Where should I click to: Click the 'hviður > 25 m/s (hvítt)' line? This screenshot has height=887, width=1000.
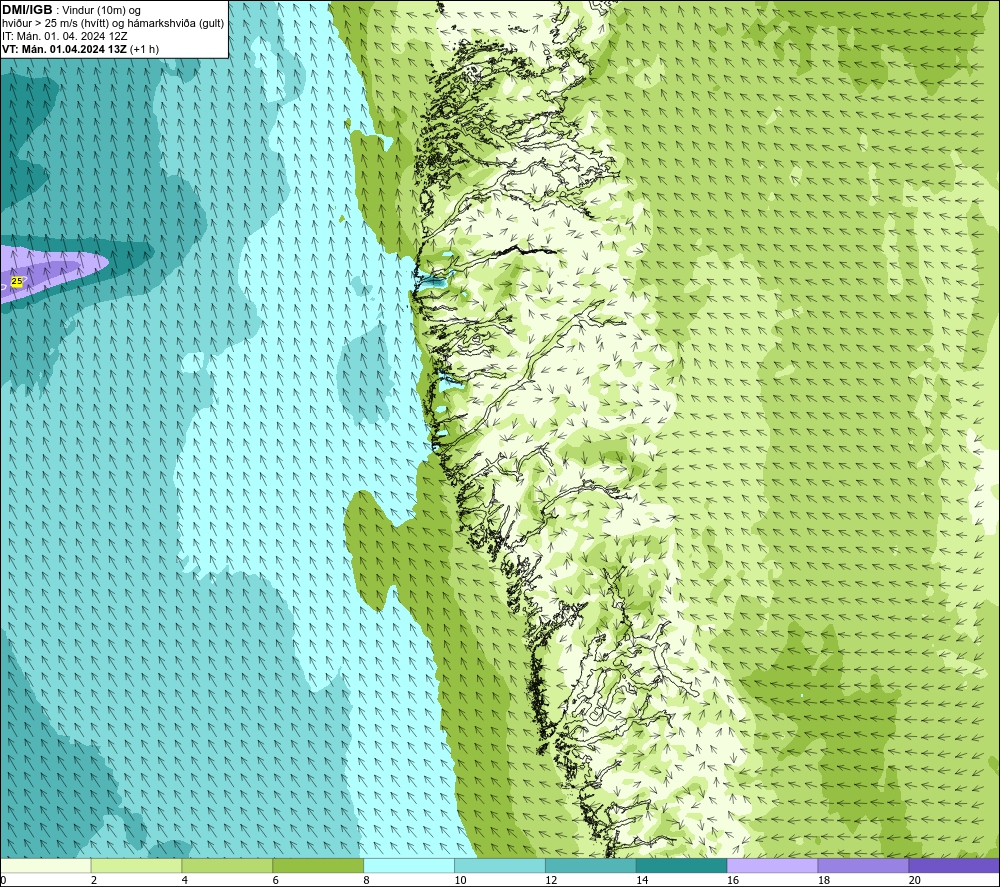point(114,24)
